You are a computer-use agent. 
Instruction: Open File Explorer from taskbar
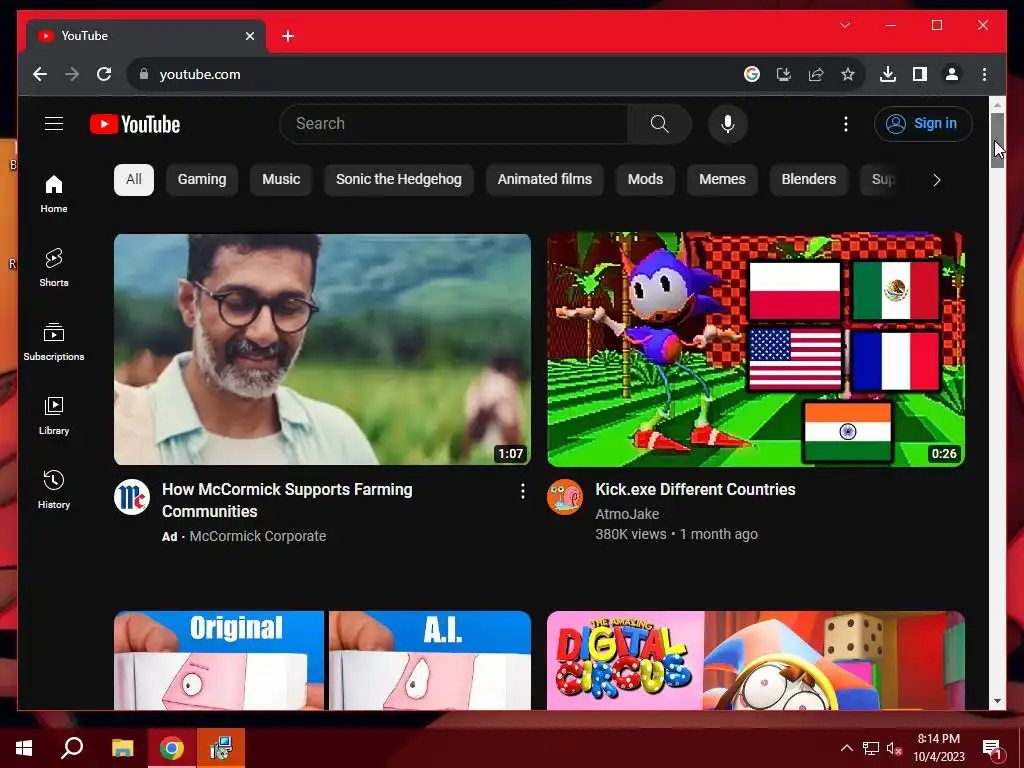(x=122, y=748)
